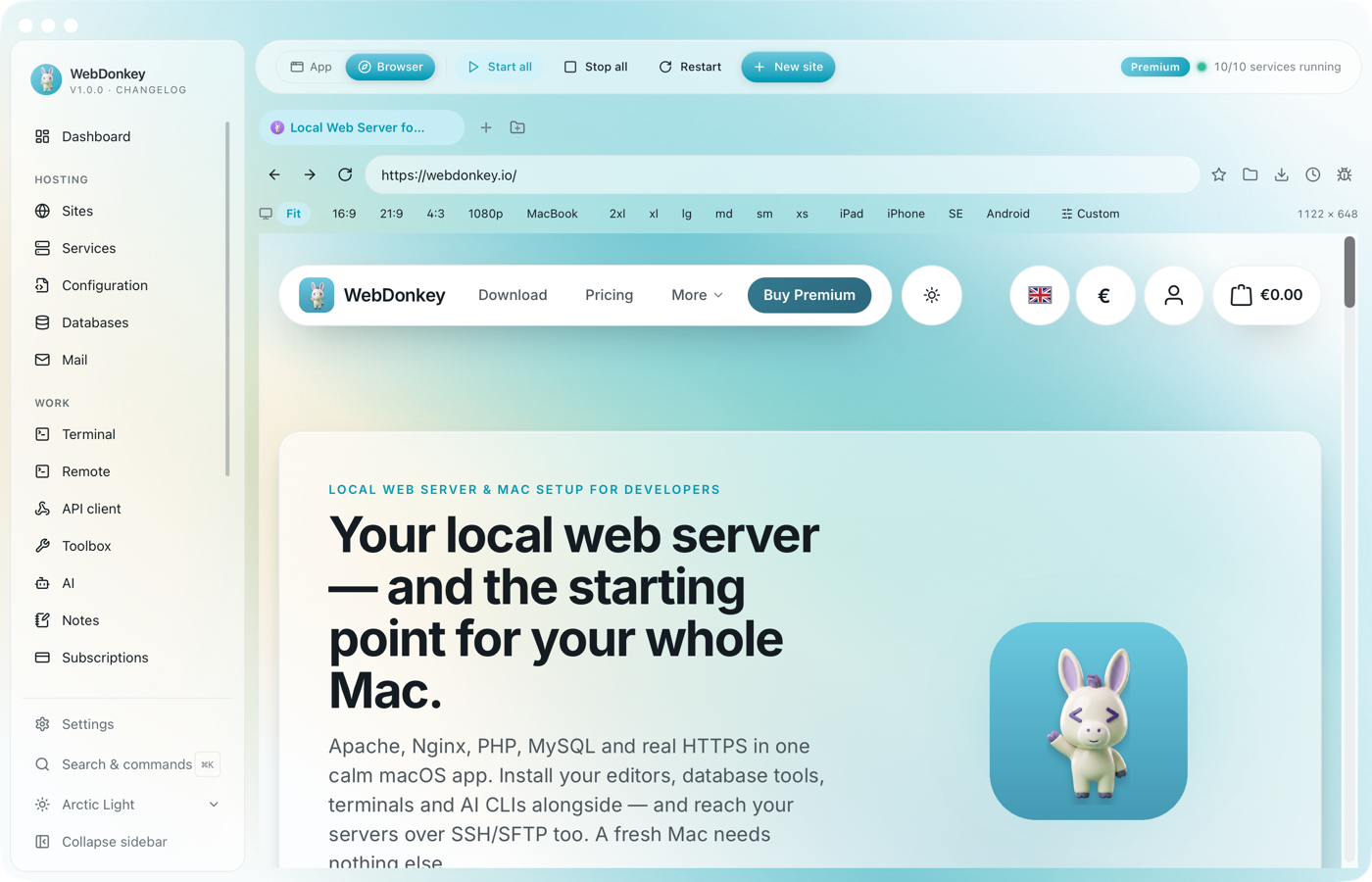Open Search & commands

(125, 764)
